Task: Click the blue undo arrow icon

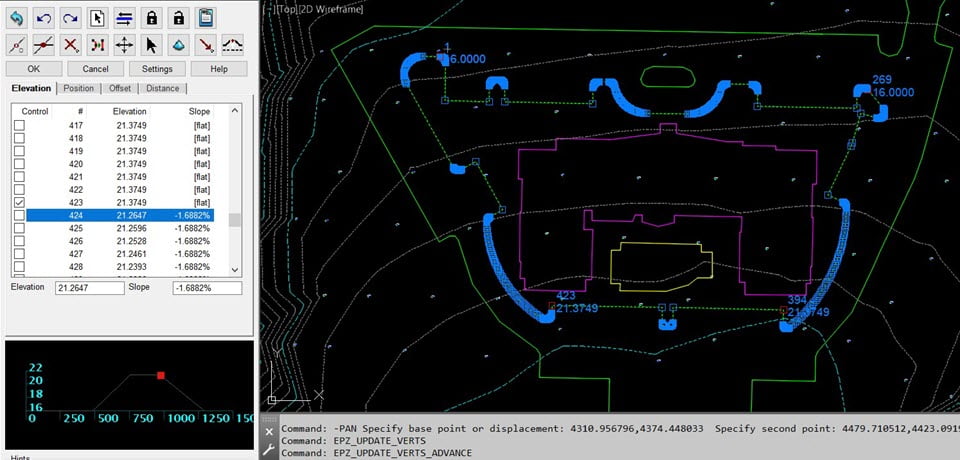Action: coord(17,18)
